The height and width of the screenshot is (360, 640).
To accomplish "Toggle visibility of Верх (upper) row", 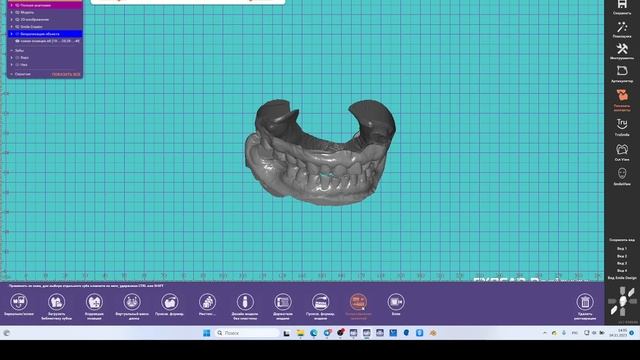I will point(17,58).
